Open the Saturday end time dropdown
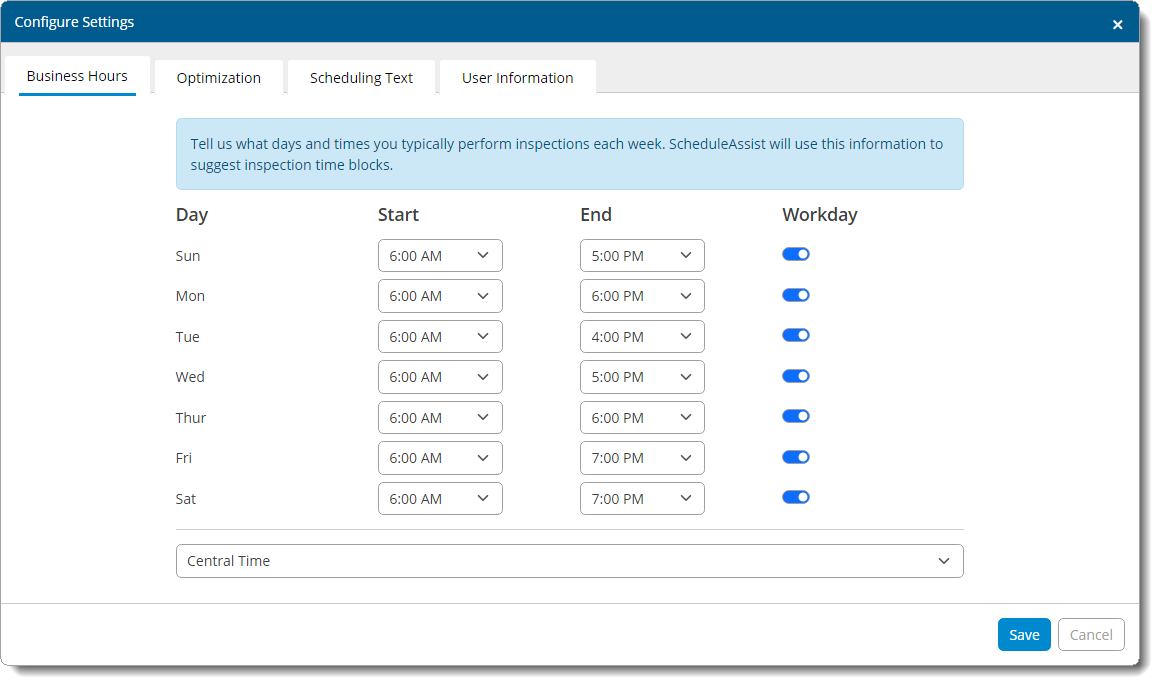Image resolution: width=1160 pixels, height=686 pixels. [642, 499]
